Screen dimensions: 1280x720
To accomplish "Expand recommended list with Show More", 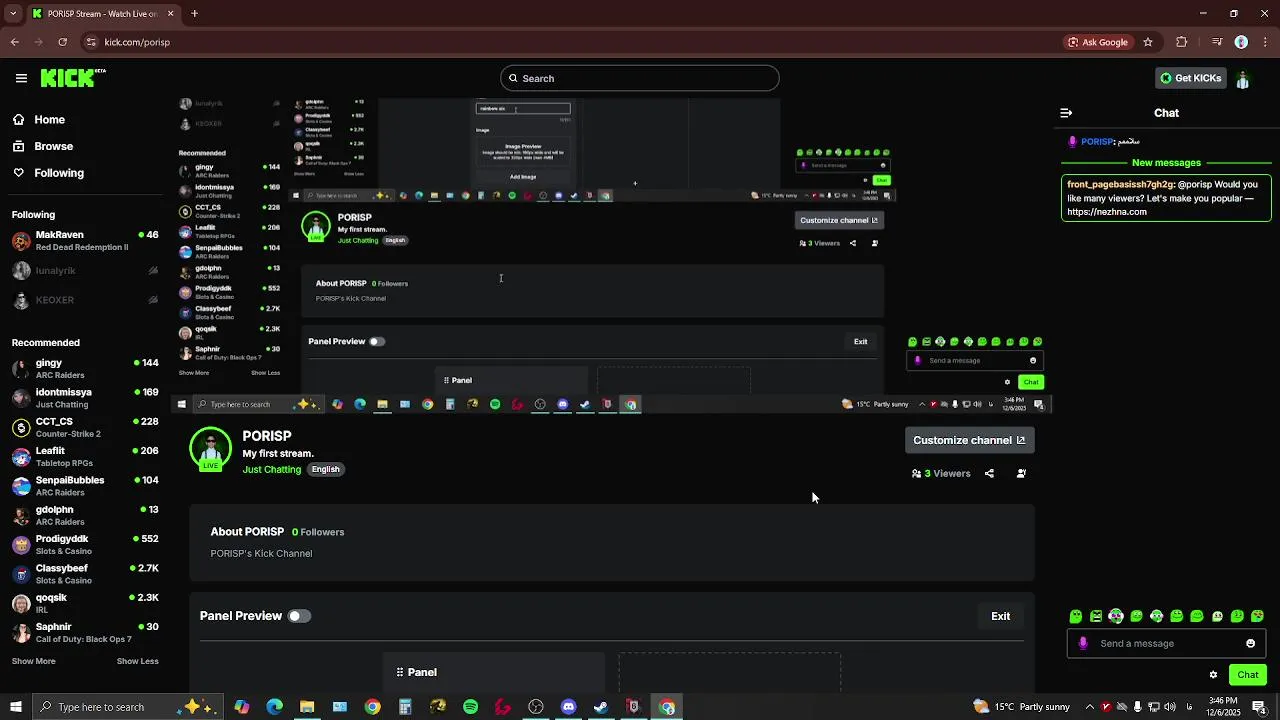I will (34, 661).
